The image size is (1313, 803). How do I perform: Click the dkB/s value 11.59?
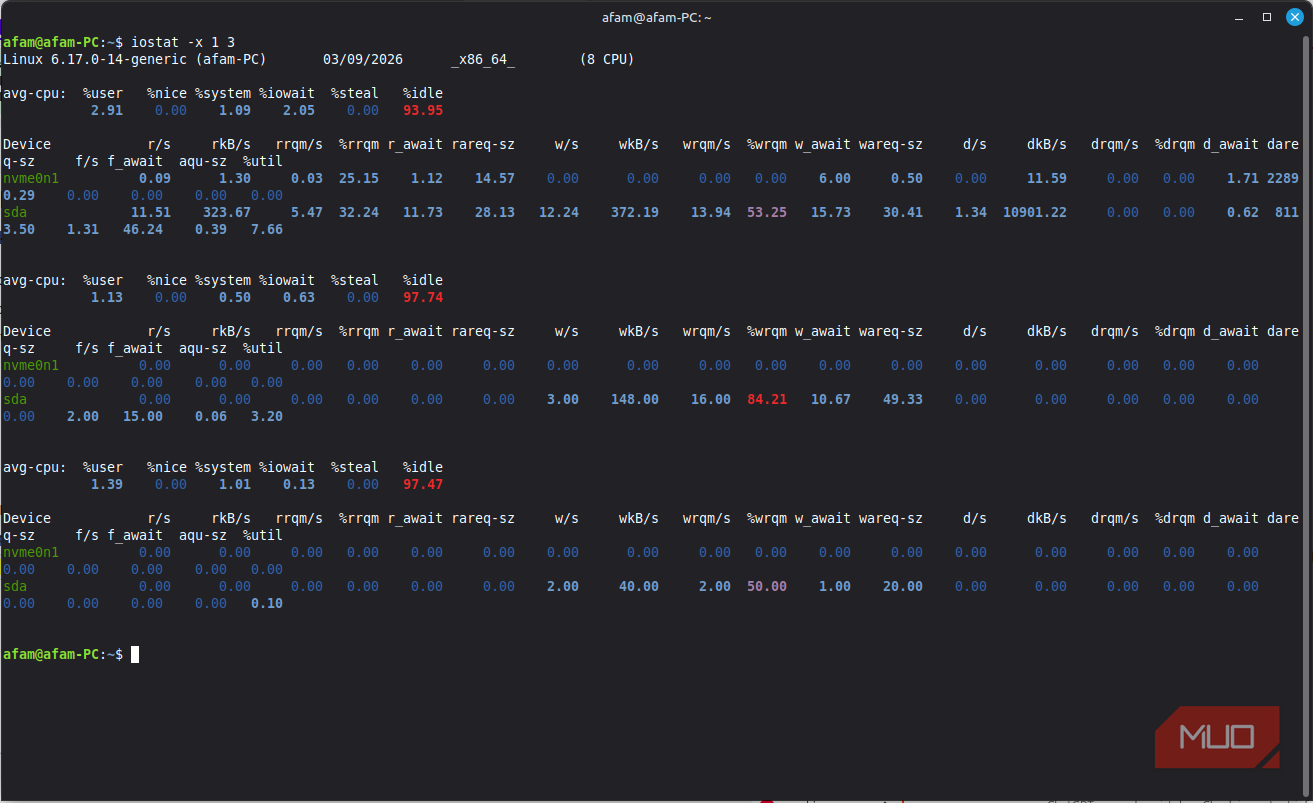pyautogui.click(x=1047, y=178)
